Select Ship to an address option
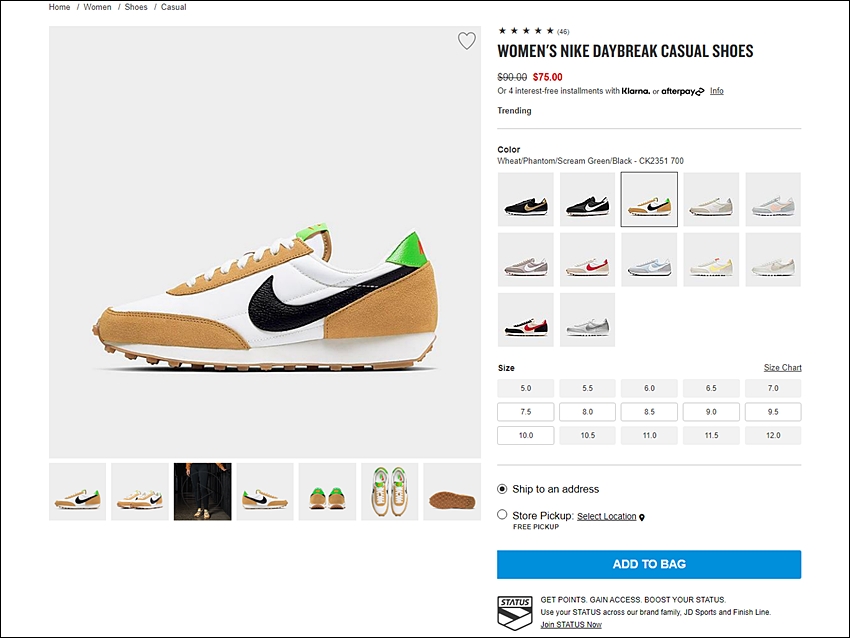The width and height of the screenshot is (850, 638). (503, 489)
